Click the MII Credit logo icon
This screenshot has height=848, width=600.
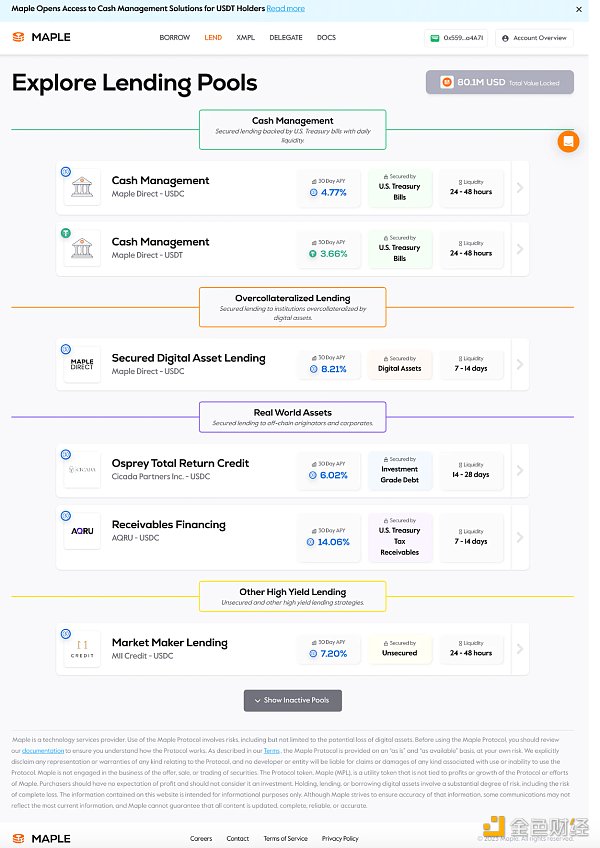click(x=82, y=650)
